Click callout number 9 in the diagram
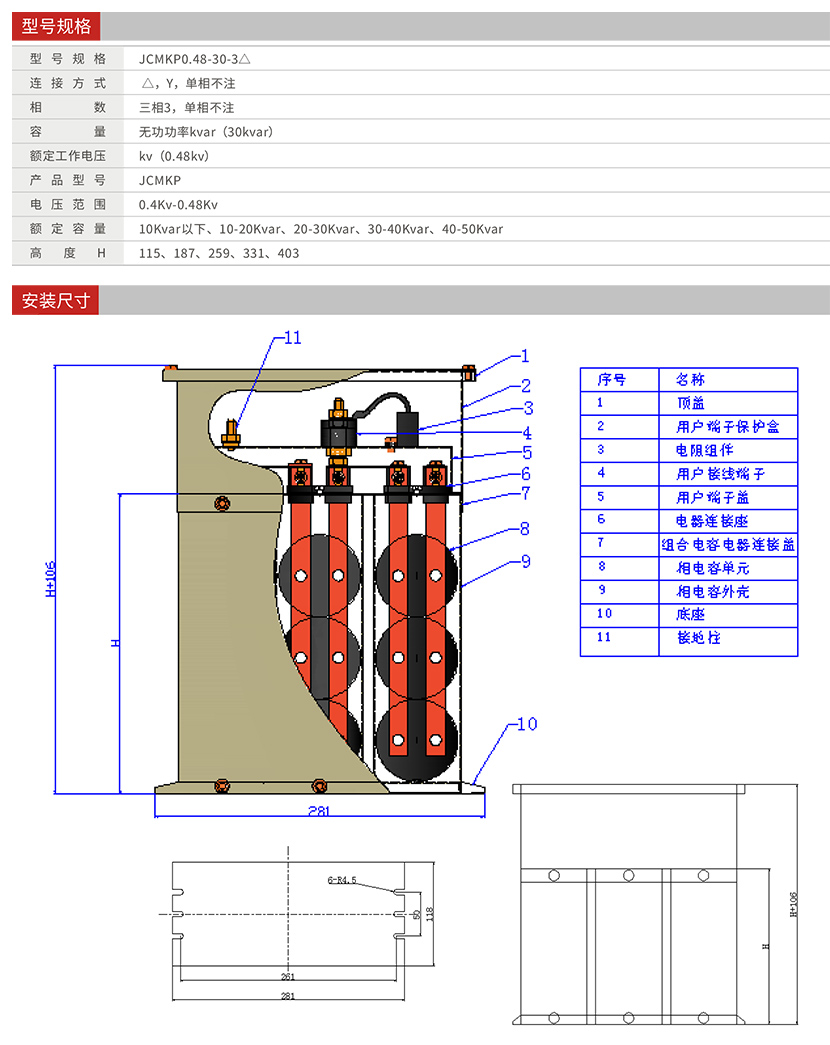The height and width of the screenshot is (1045, 830). tap(525, 562)
